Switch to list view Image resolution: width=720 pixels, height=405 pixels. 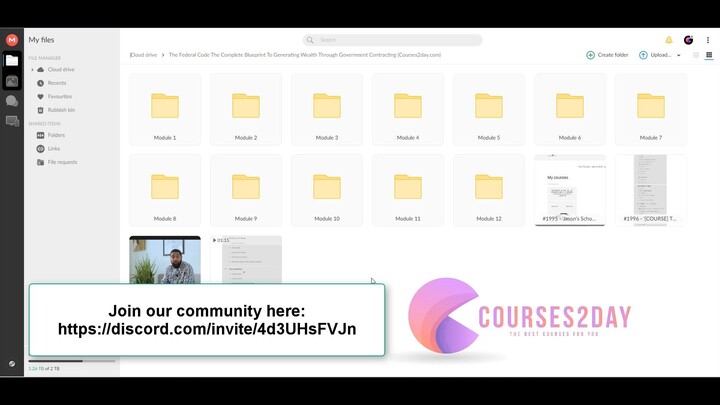696,55
